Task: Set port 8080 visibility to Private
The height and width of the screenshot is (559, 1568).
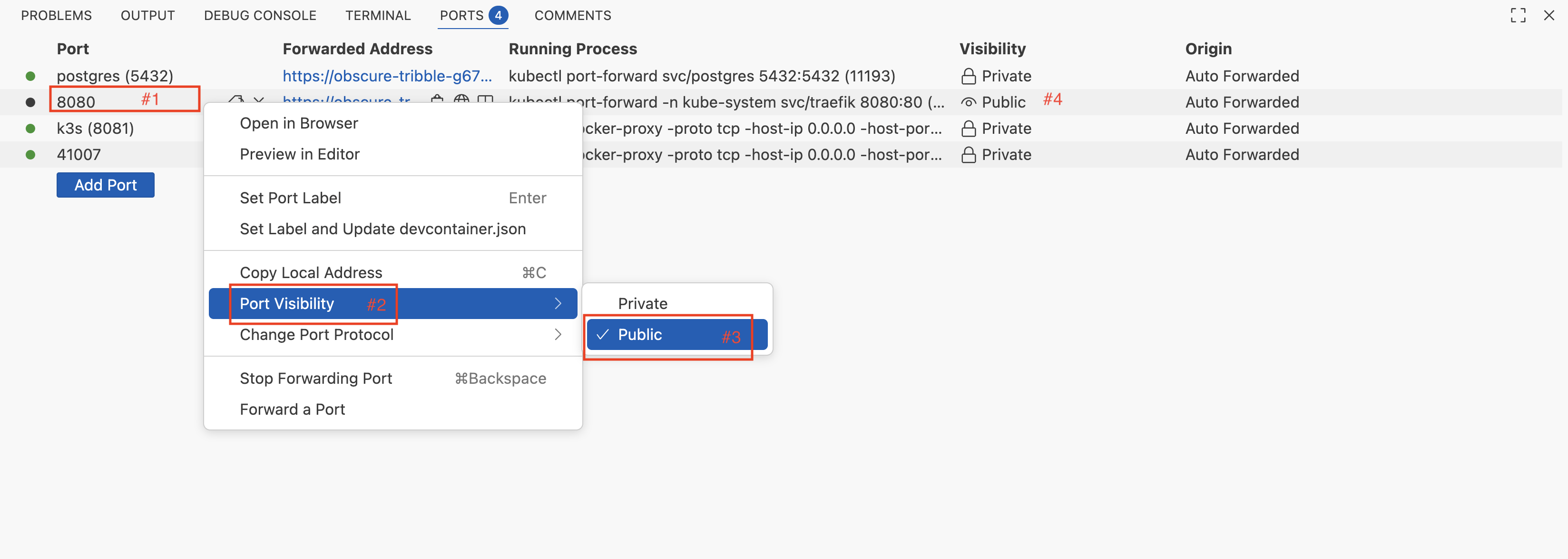Action: tap(643, 303)
